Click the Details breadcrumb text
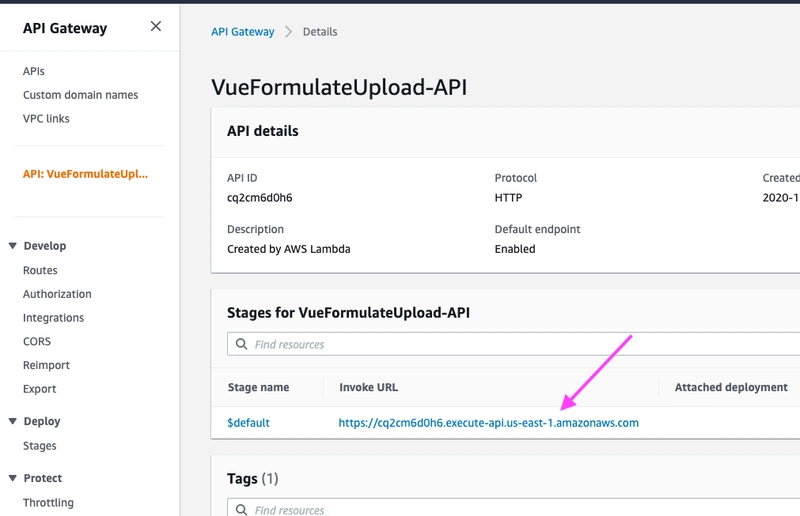The image size is (800, 516). [320, 32]
